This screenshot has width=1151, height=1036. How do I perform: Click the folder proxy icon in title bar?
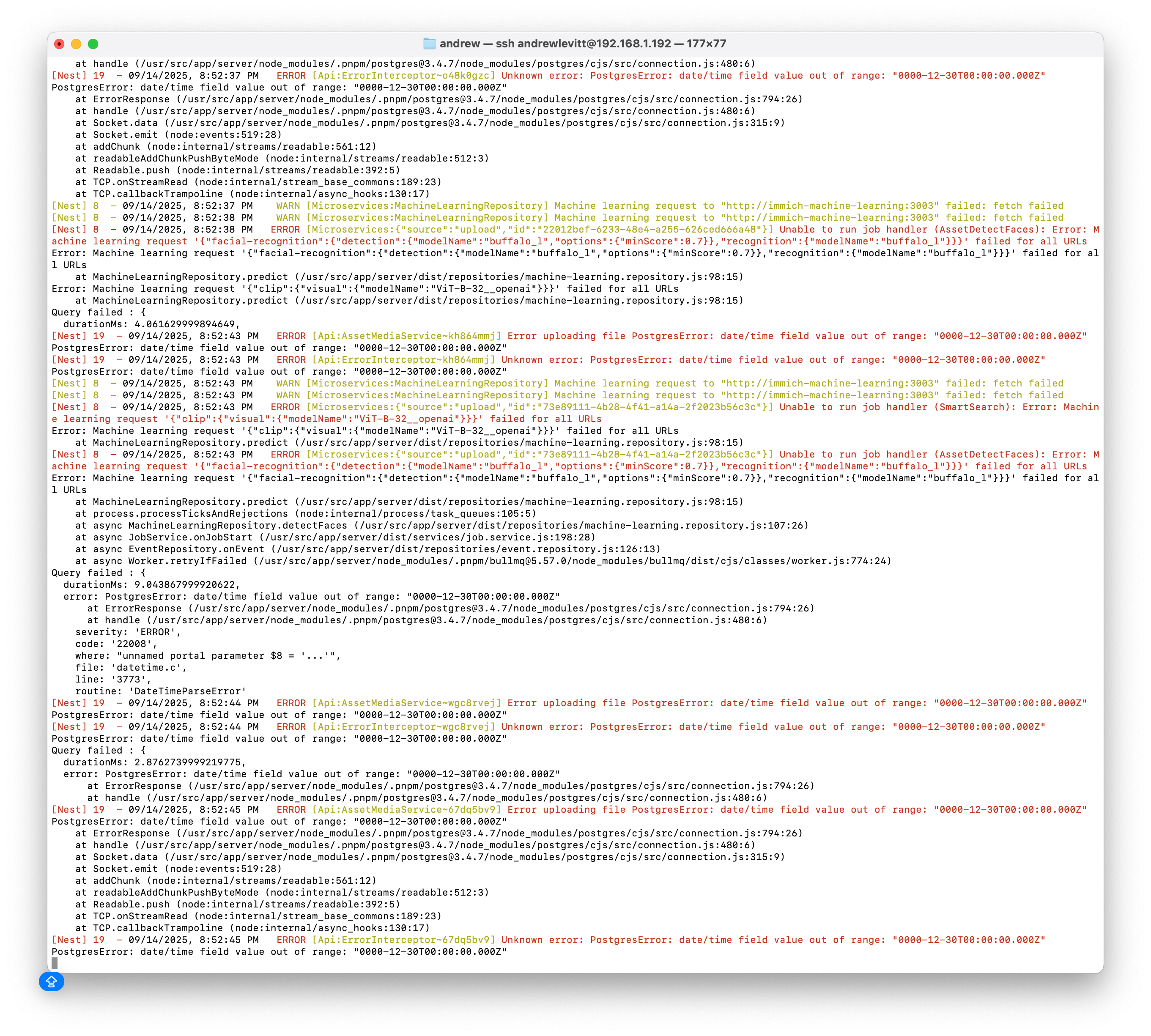[429, 44]
